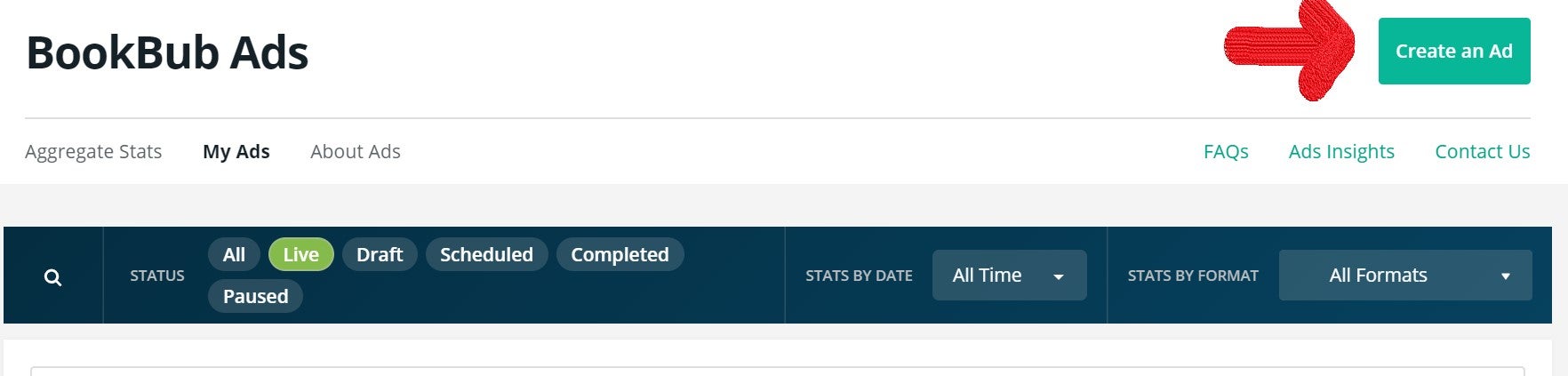Enable the Paused status filter
The height and width of the screenshot is (376, 1568).
(x=255, y=297)
